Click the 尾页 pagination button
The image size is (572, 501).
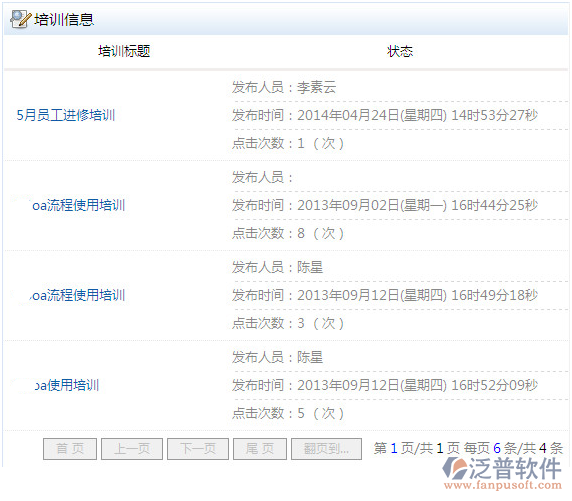[260, 449]
